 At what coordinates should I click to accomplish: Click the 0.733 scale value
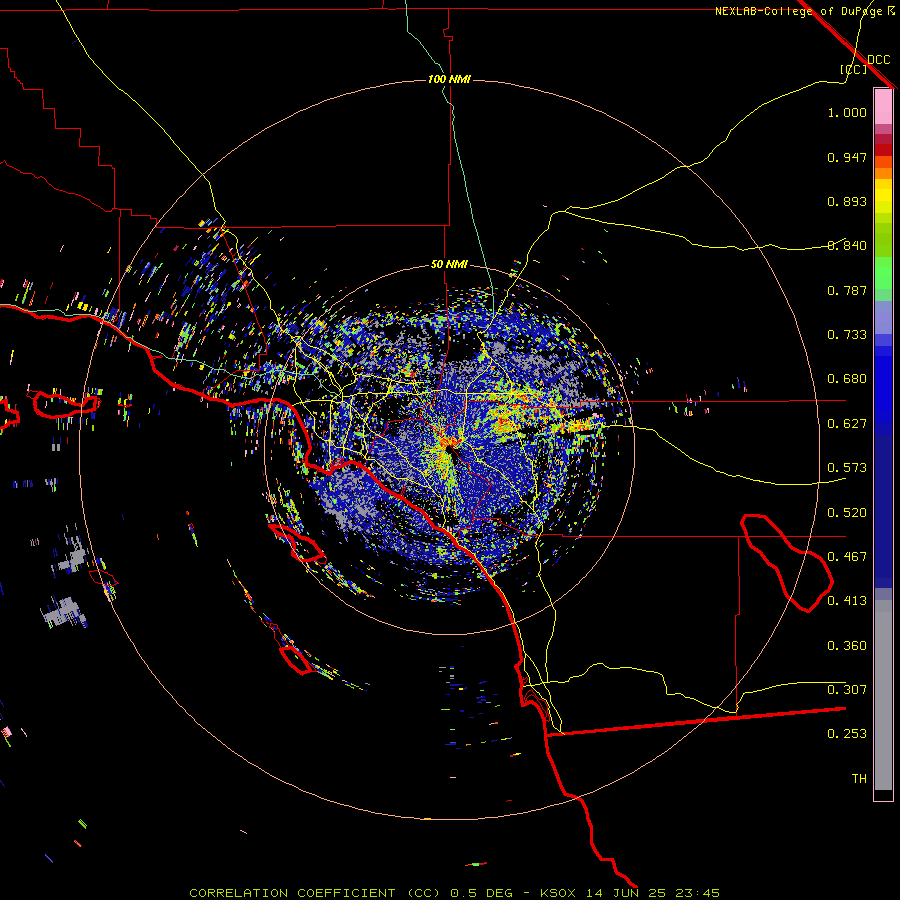coord(847,335)
